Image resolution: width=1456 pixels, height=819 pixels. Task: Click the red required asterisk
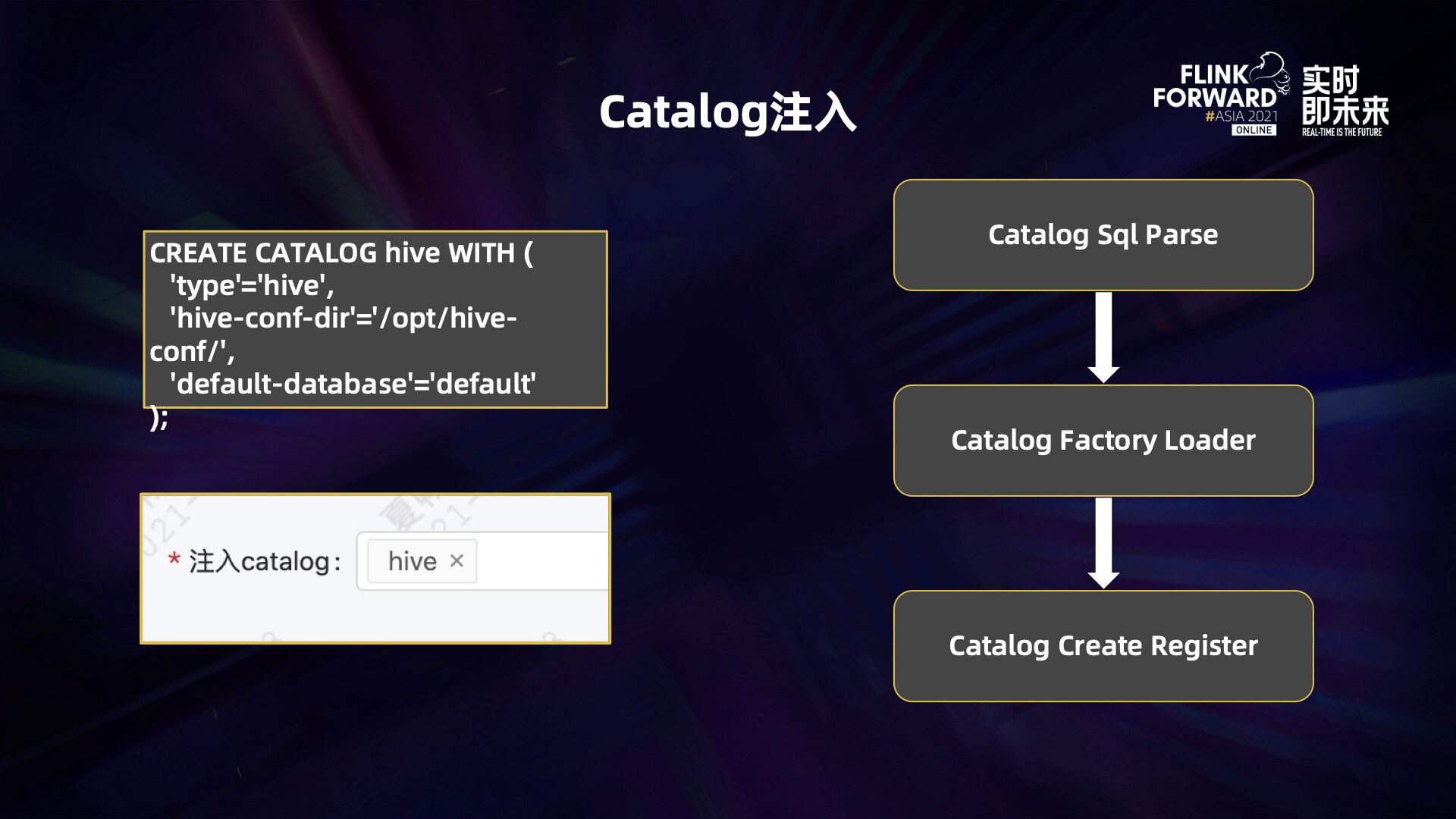[174, 560]
